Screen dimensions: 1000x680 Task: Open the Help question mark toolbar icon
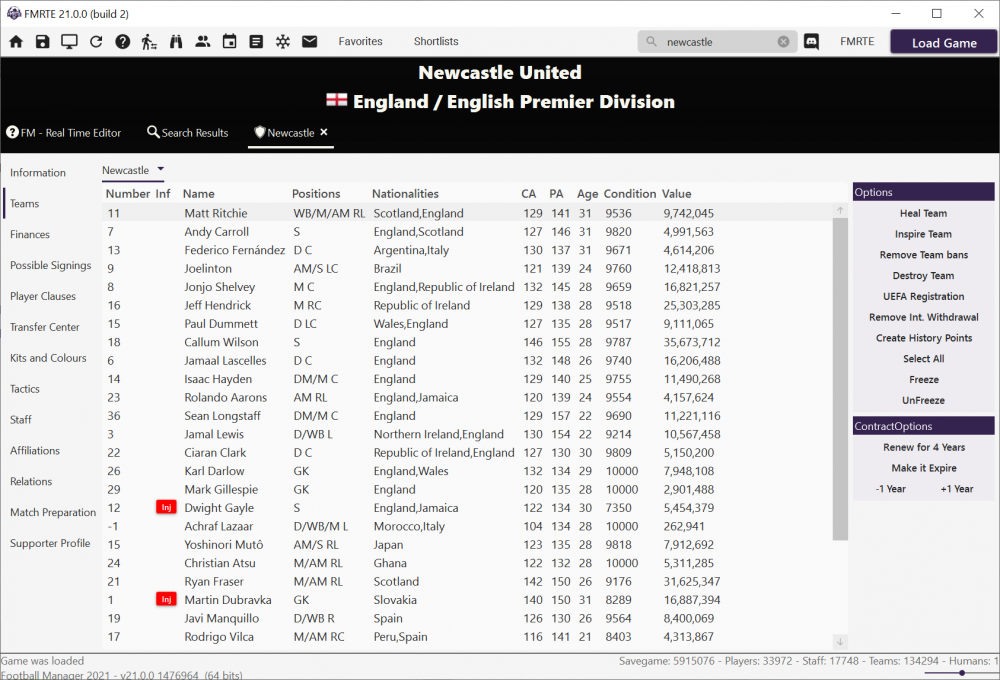(122, 42)
